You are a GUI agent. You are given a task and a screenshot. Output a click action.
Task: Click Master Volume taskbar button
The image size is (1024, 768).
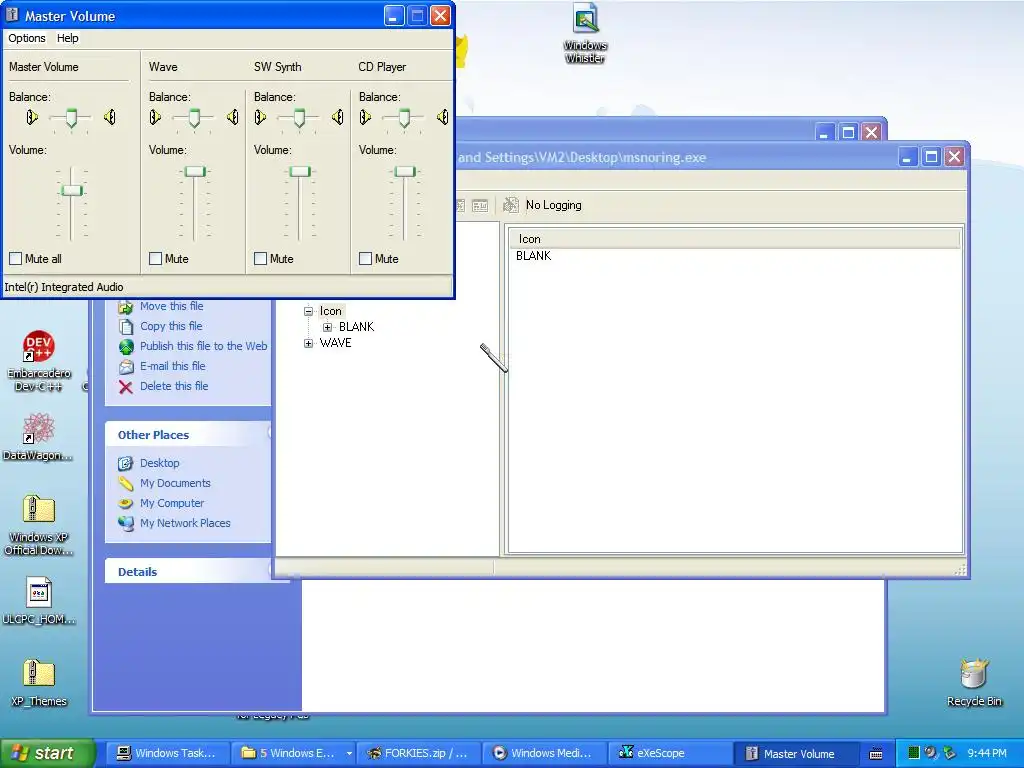pyautogui.click(x=797, y=754)
